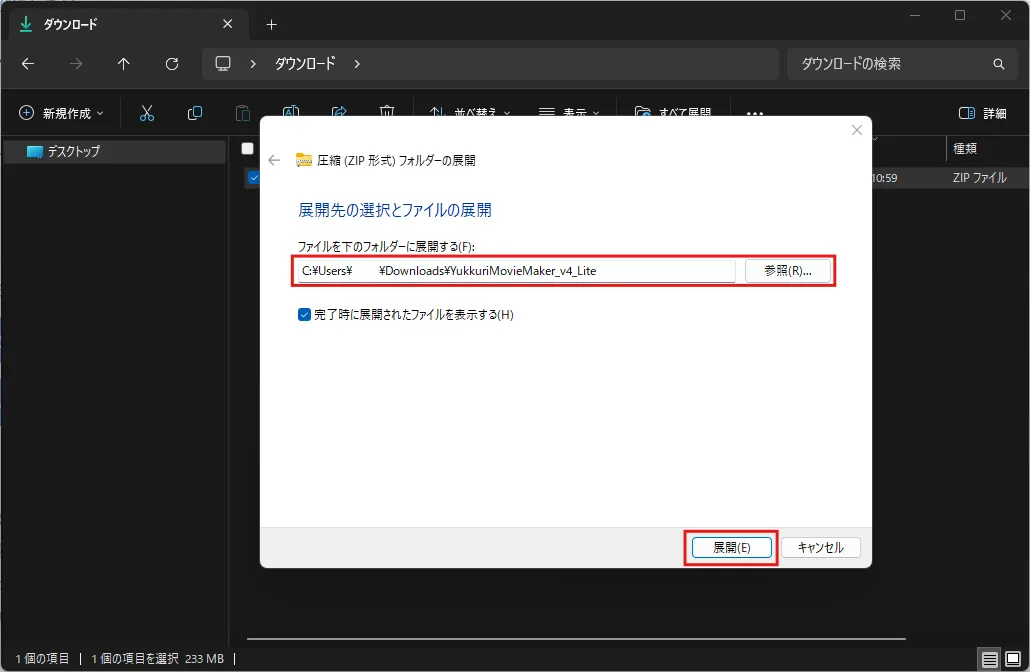This screenshot has width=1030, height=672.
Task: Click the back arrow in the extraction dialog
Action: (274, 160)
